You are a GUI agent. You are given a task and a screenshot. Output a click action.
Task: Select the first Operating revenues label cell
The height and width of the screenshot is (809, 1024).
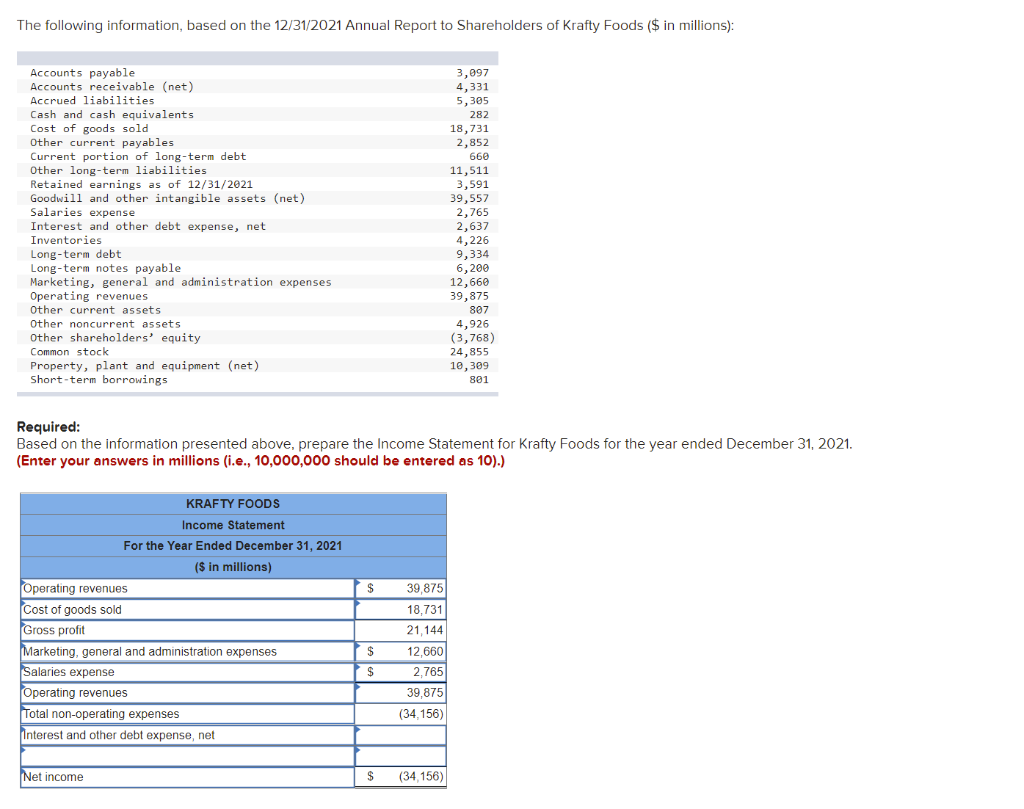pos(187,588)
